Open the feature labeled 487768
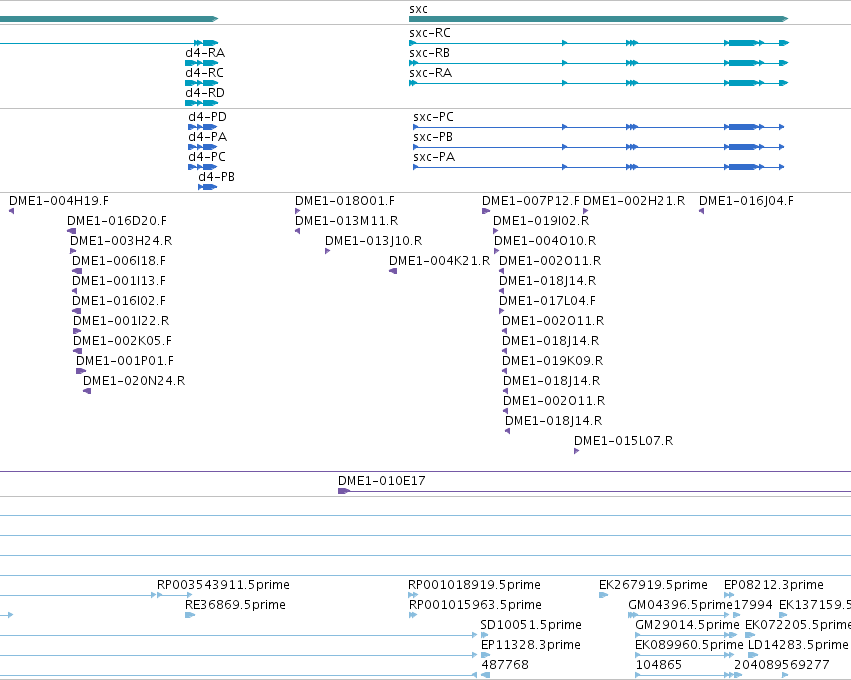Image resolution: width=851 pixels, height=680 pixels. click(x=505, y=665)
